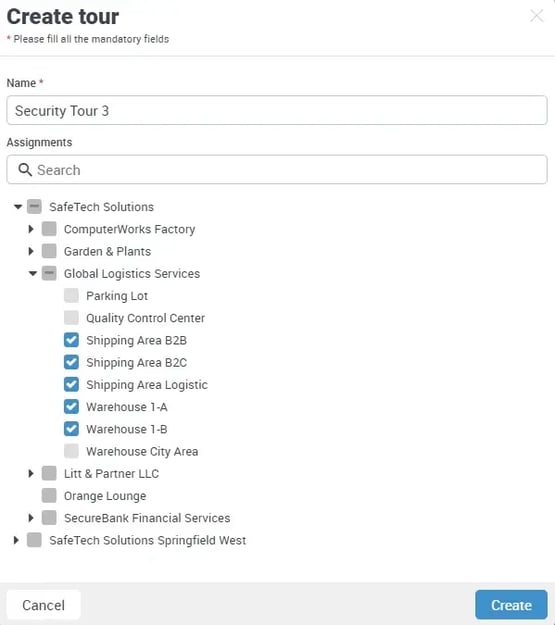Expand the Litt & Partner LLC node

click(x=31, y=474)
